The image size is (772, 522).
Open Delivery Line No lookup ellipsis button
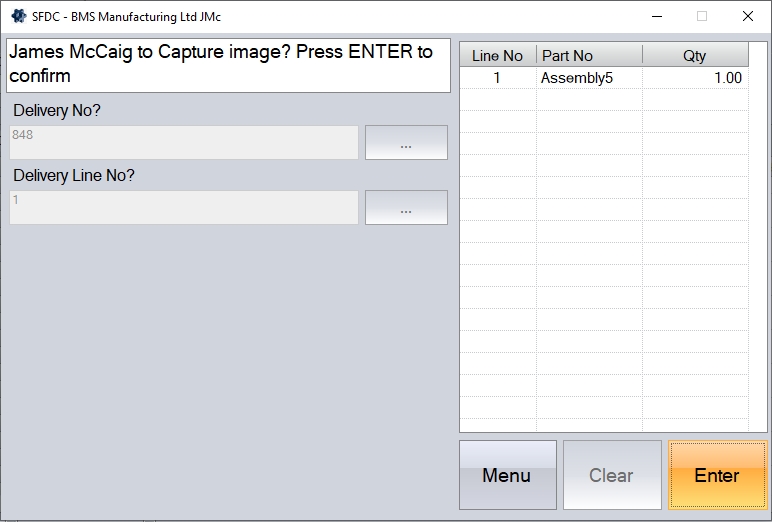click(x=406, y=208)
